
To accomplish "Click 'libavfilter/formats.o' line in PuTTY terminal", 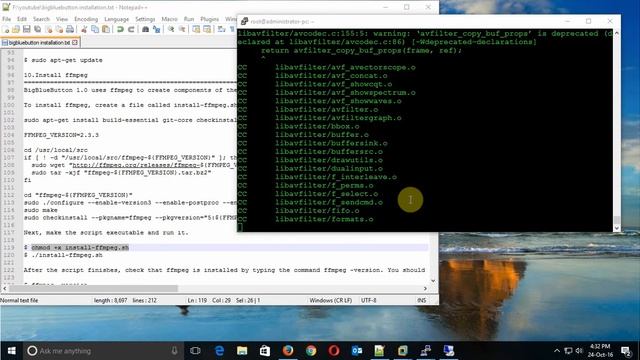I will [324, 219].
